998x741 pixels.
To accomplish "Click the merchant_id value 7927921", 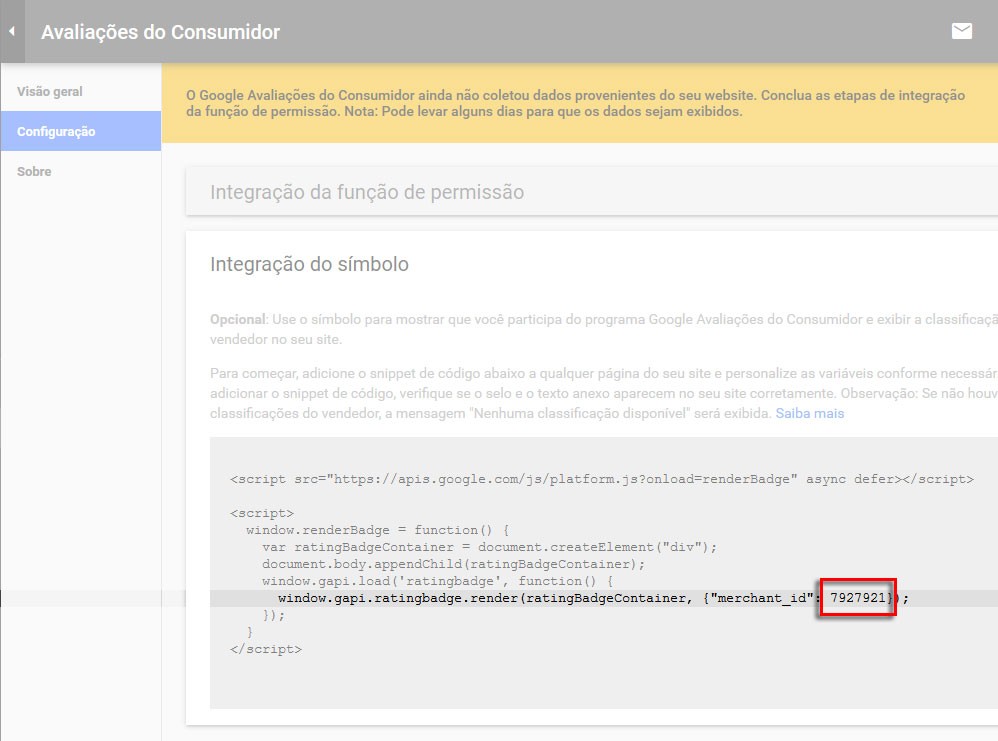I will [857, 597].
